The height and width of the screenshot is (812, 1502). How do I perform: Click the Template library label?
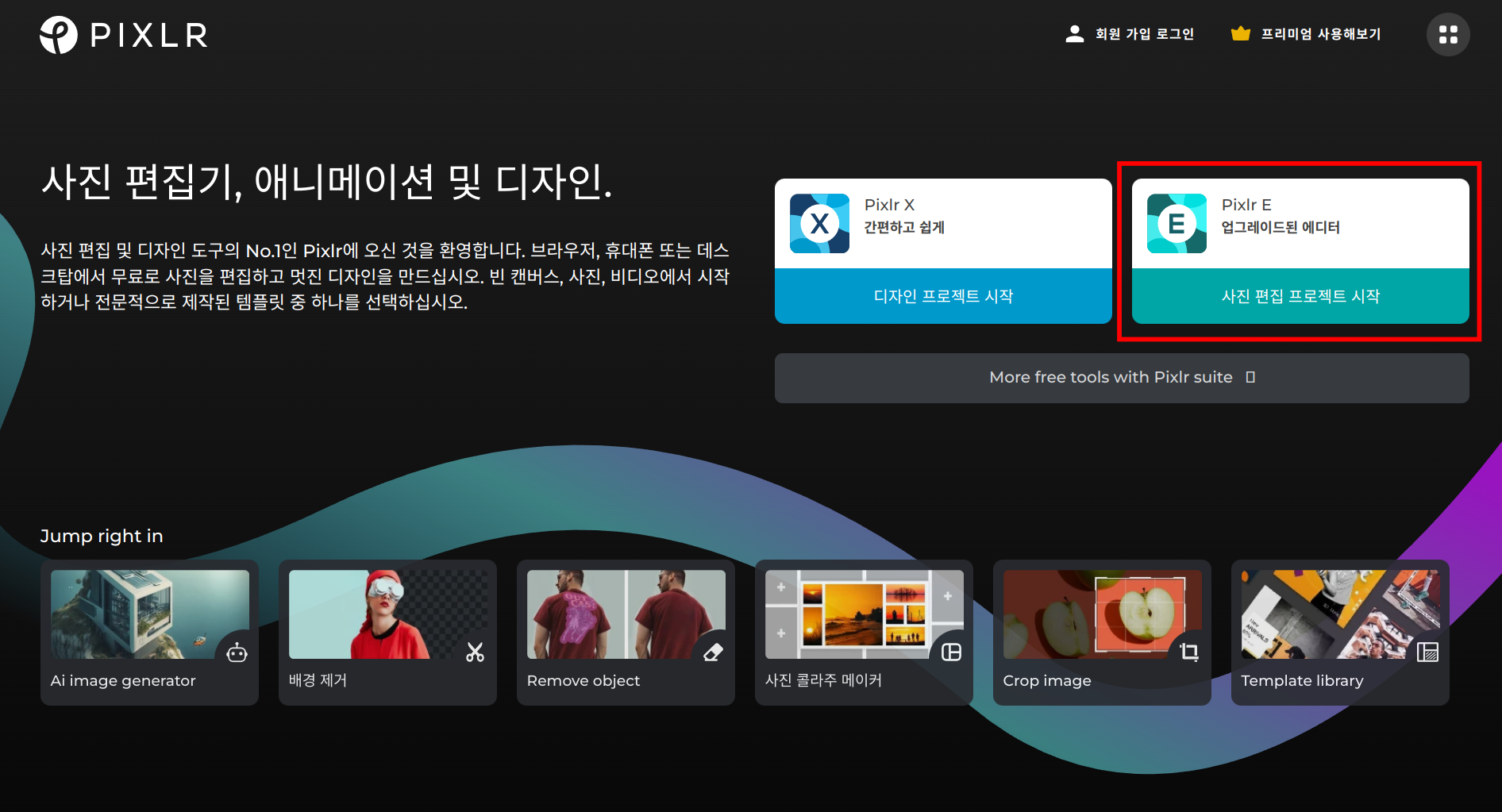1302,681
